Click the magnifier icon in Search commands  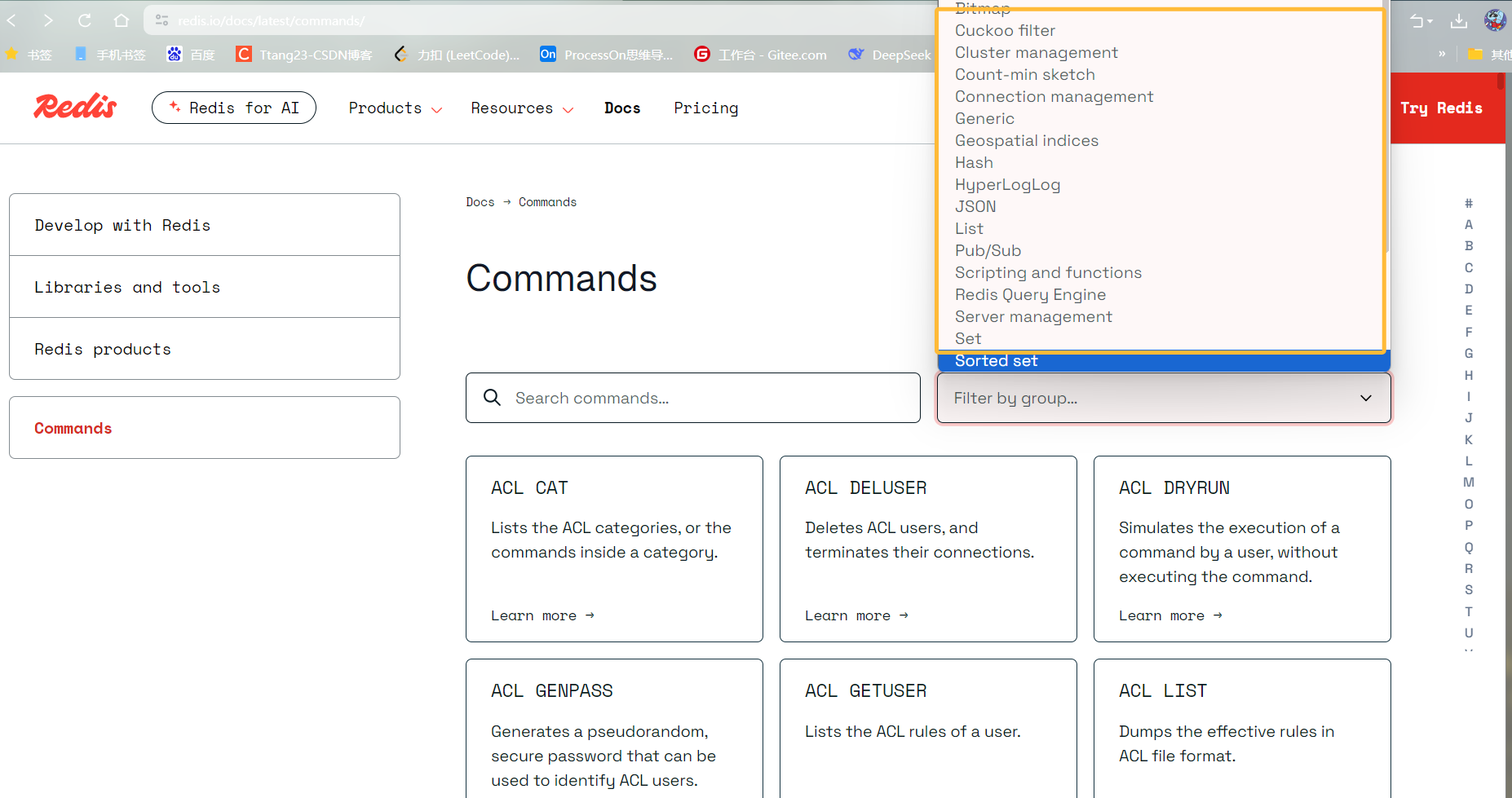coord(492,398)
